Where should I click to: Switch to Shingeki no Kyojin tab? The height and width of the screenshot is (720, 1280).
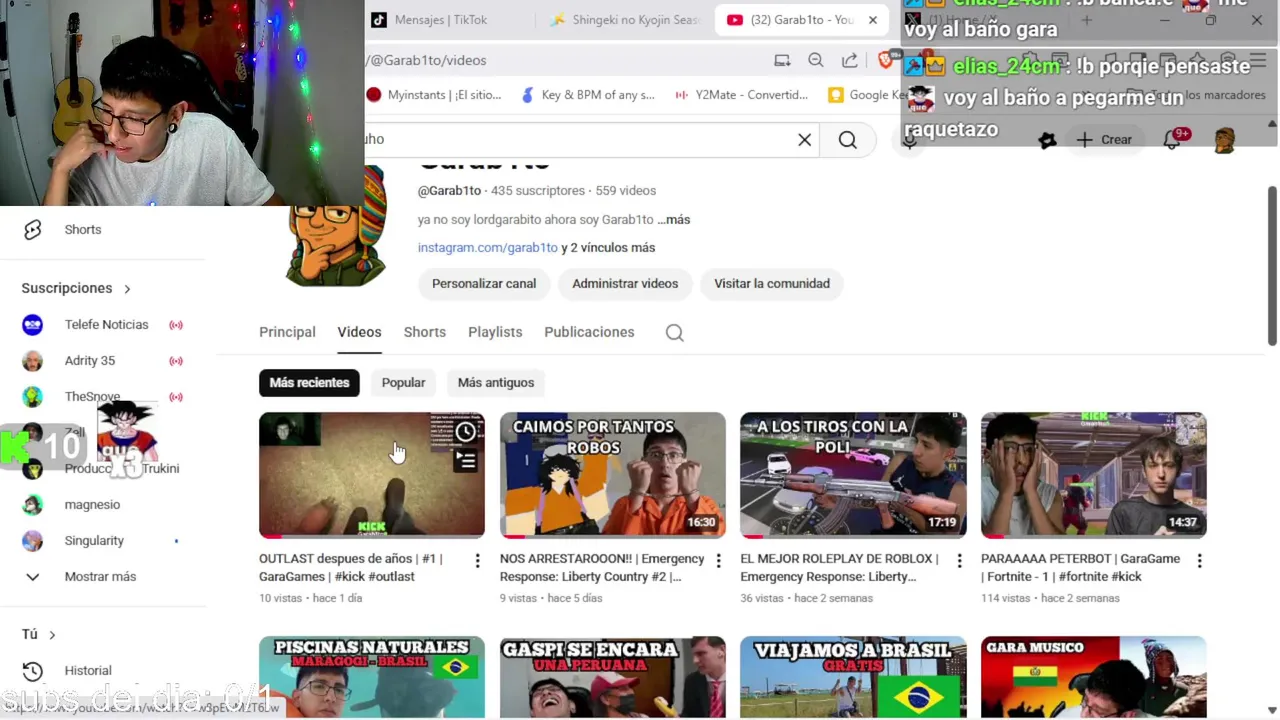click(624, 20)
